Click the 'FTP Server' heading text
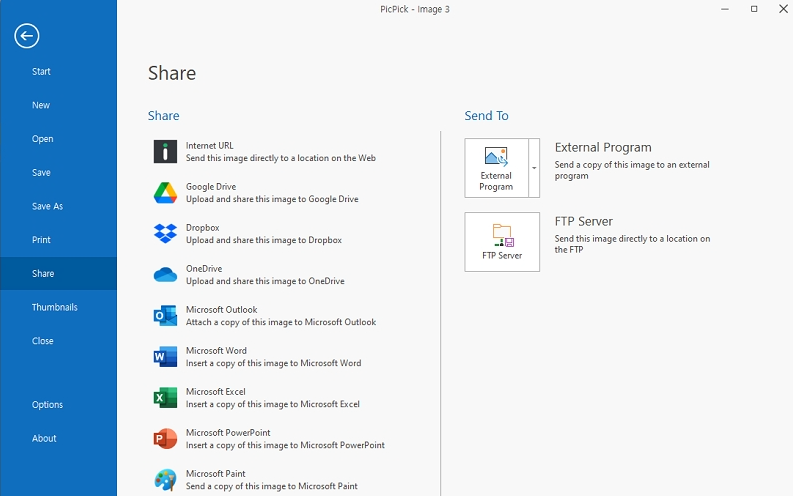793x496 pixels. pos(584,221)
